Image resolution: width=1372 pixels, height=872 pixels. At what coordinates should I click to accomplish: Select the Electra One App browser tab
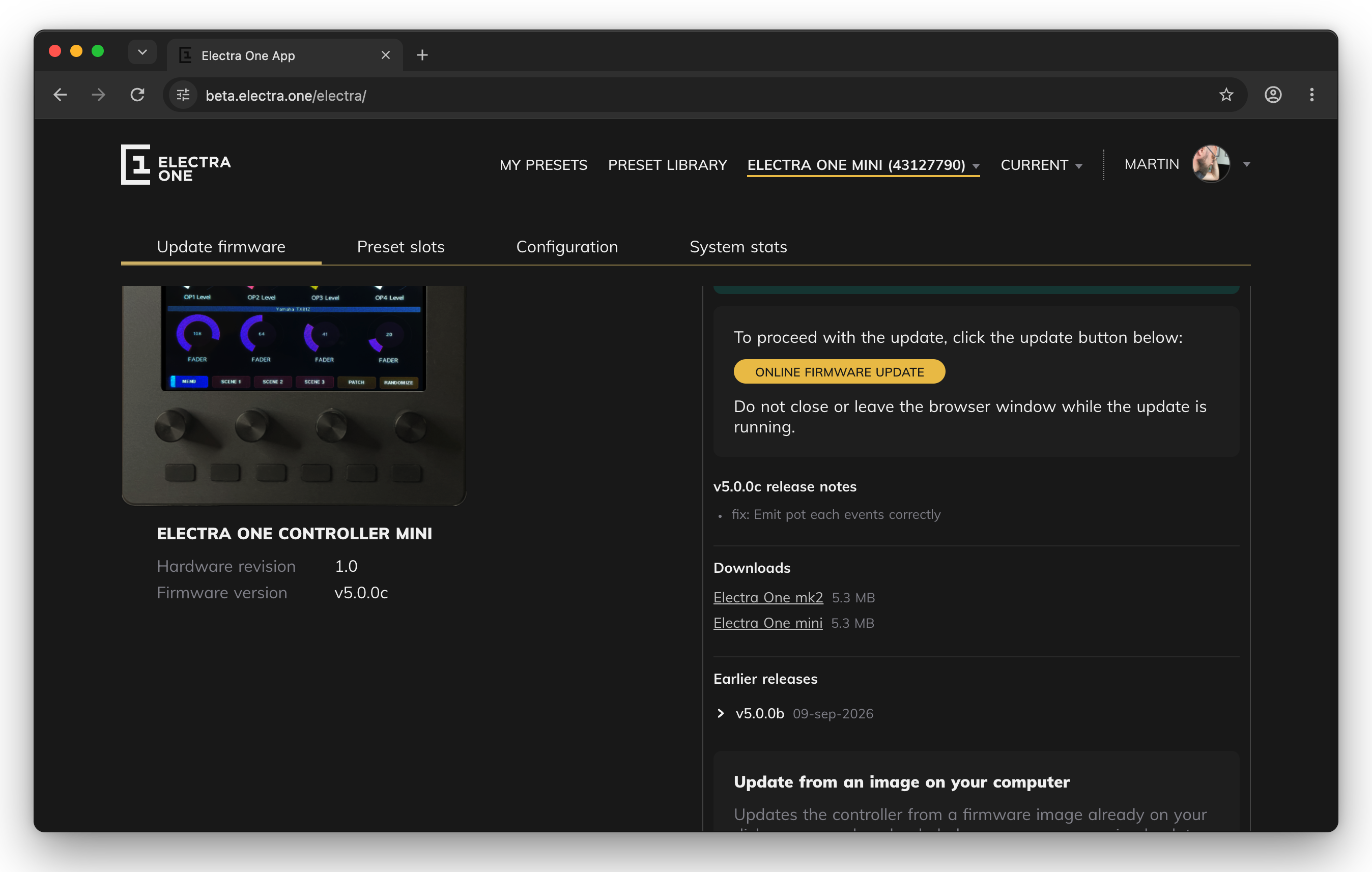[x=285, y=55]
